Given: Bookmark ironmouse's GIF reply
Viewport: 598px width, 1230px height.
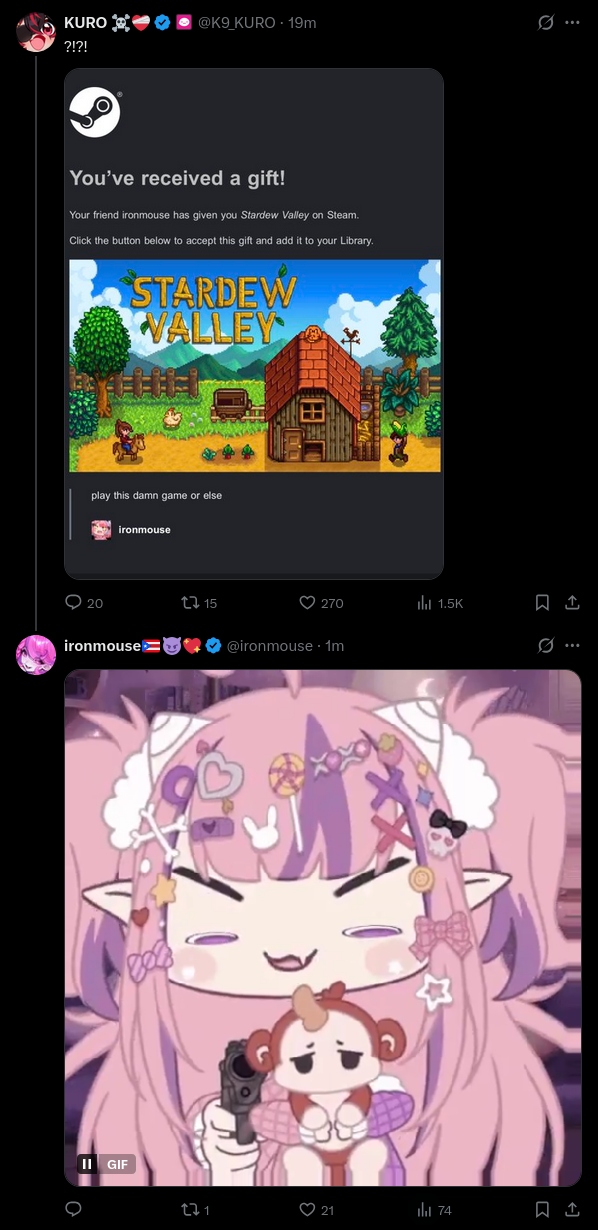Looking at the screenshot, I should point(542,1210).
